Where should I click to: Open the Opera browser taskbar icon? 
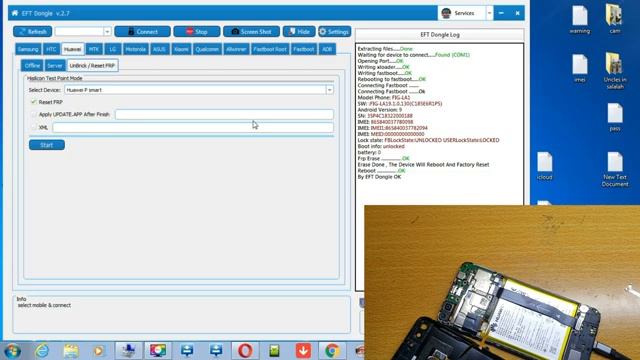point(245,351)
